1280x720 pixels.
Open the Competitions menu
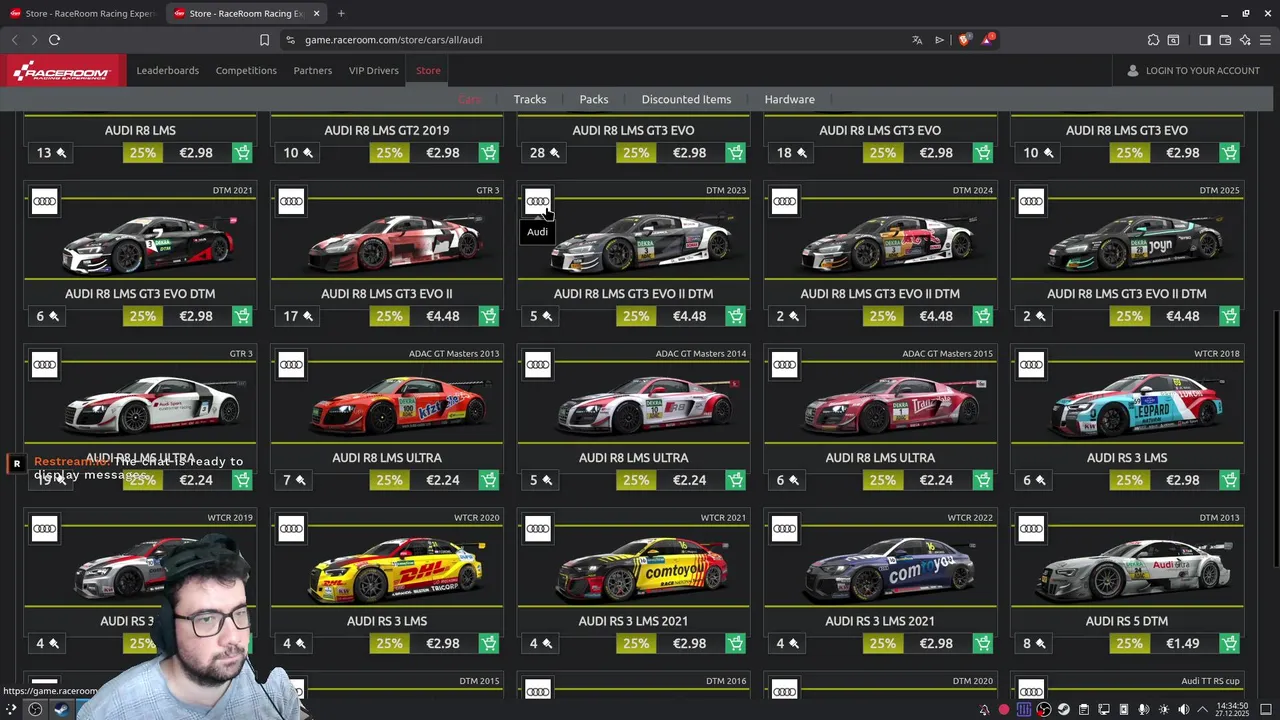pos(246,71)
